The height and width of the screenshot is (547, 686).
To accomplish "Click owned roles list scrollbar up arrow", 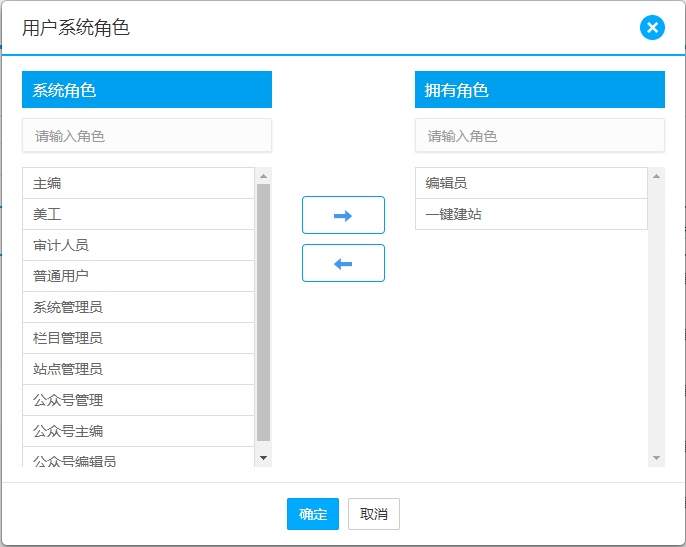I will [x=657, y=176].
